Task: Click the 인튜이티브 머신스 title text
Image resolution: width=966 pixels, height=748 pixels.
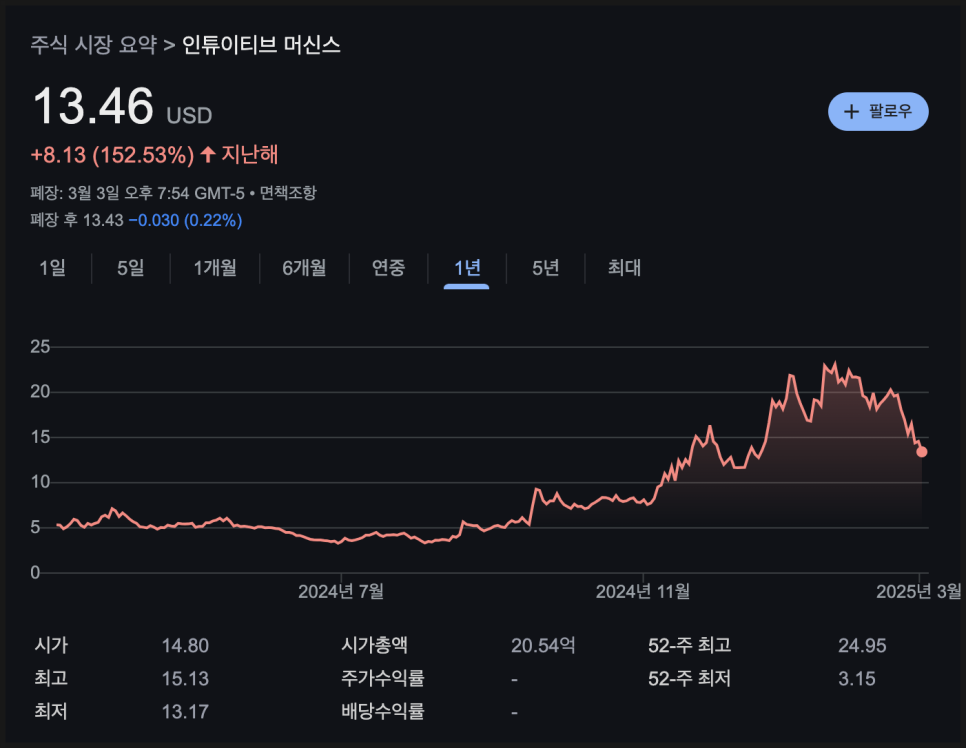Action: tap(261, 45)
